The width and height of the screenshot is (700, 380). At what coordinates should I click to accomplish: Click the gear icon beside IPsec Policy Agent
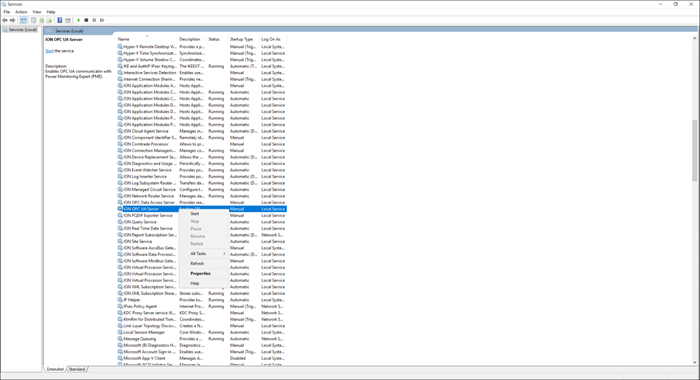120,306
